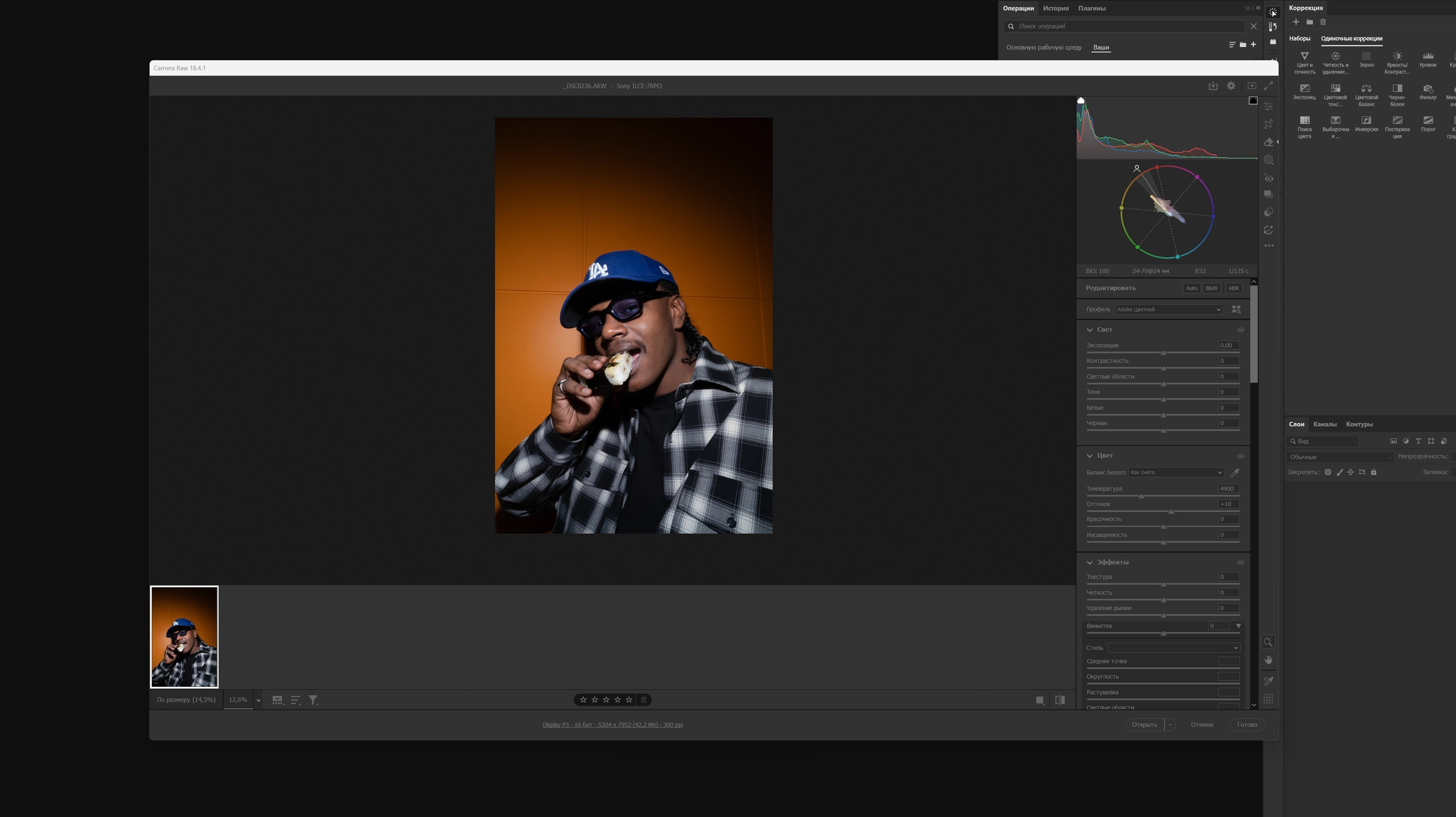Screen dimensions: 1456x817
Task: Collapse the Цвет section
Action: tap(1090, 456)
